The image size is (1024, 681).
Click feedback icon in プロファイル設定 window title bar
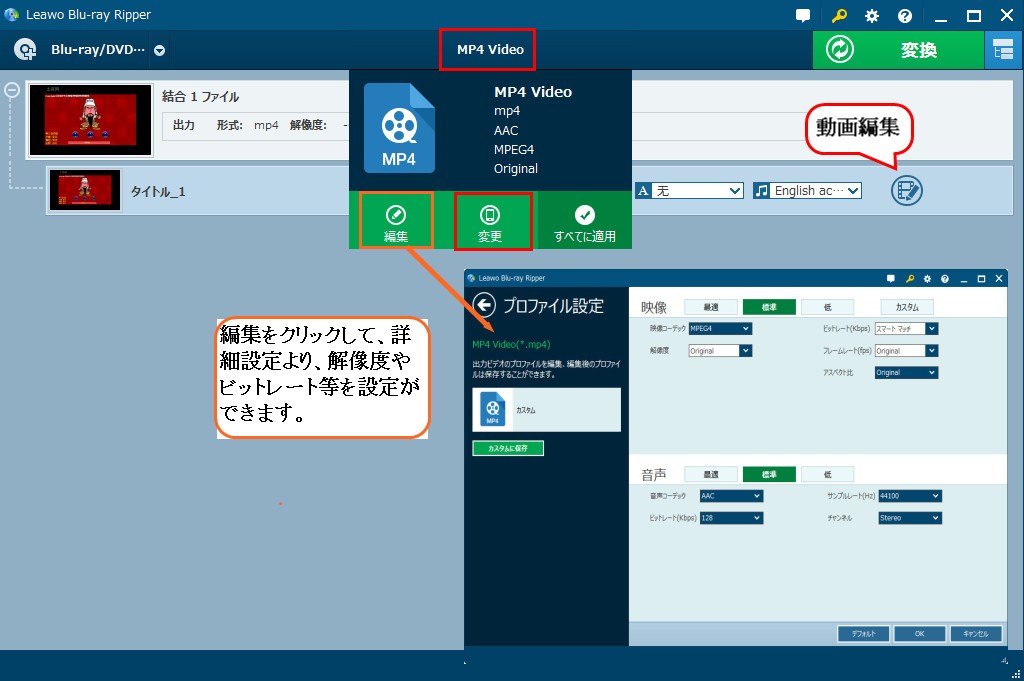(891, 279)
